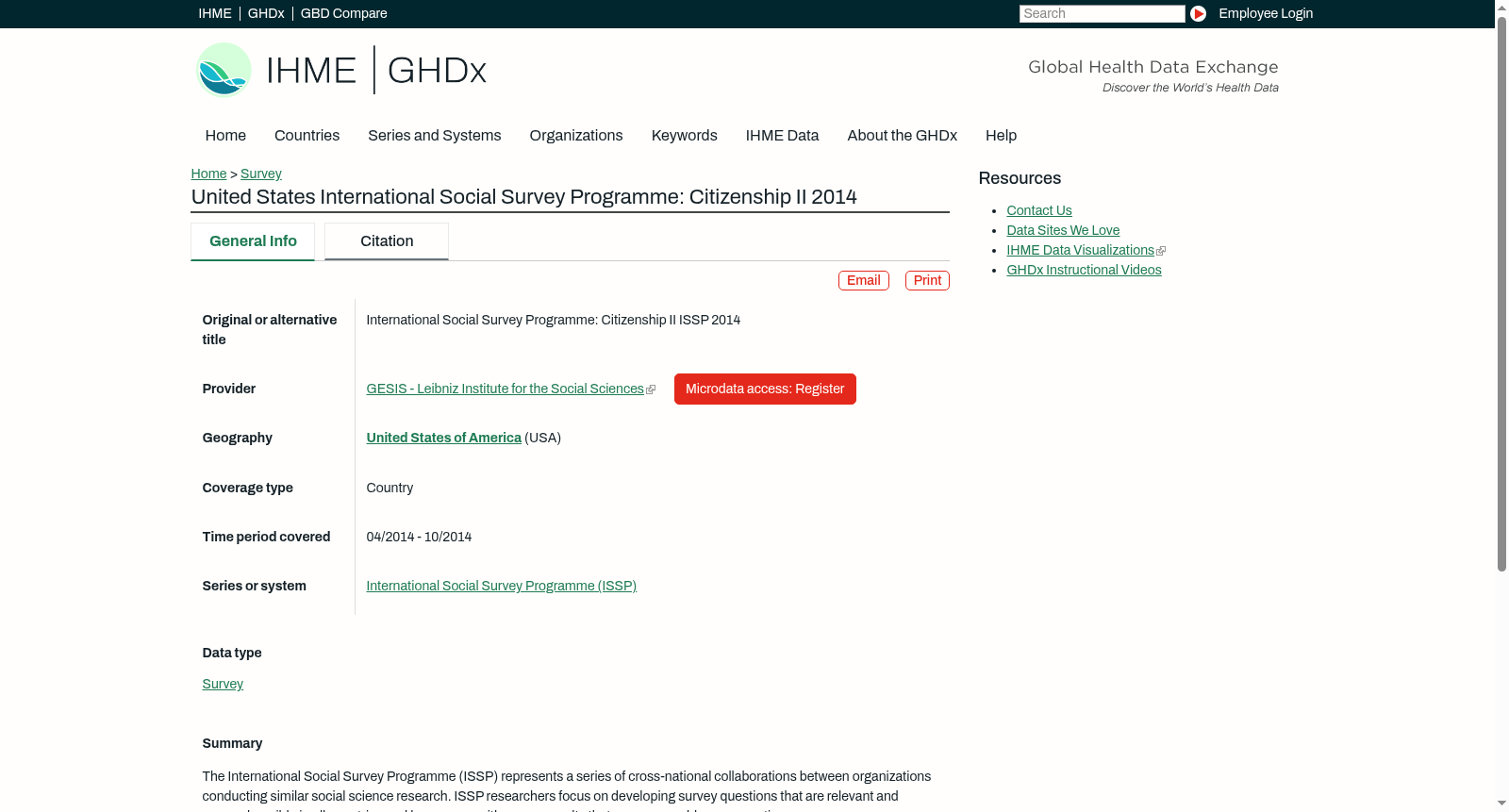Click the IHME leaf logo
Viewport: 1509px width, 812px height.
(x=224, y=70)
